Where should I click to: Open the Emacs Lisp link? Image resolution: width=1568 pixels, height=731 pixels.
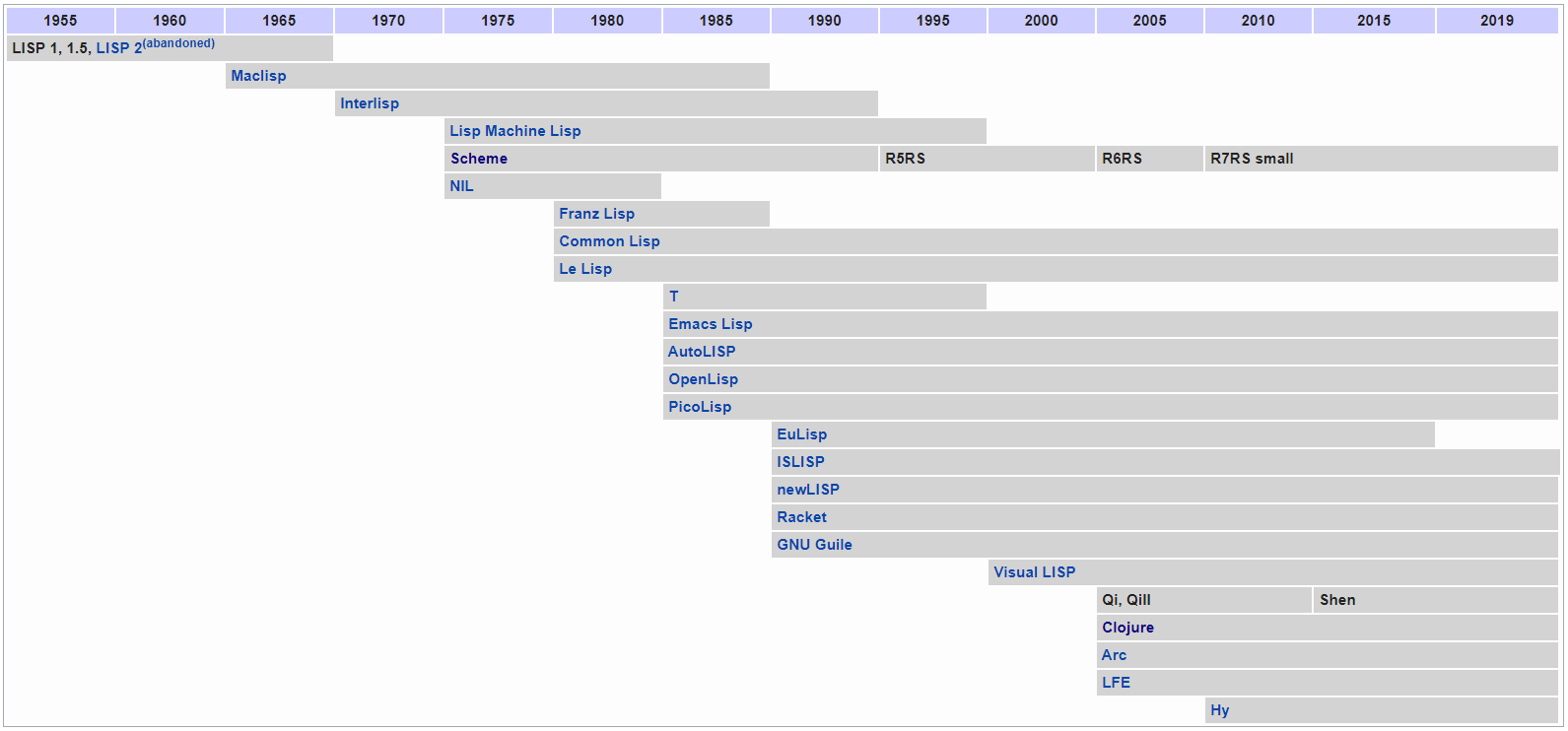coord(710,324)
